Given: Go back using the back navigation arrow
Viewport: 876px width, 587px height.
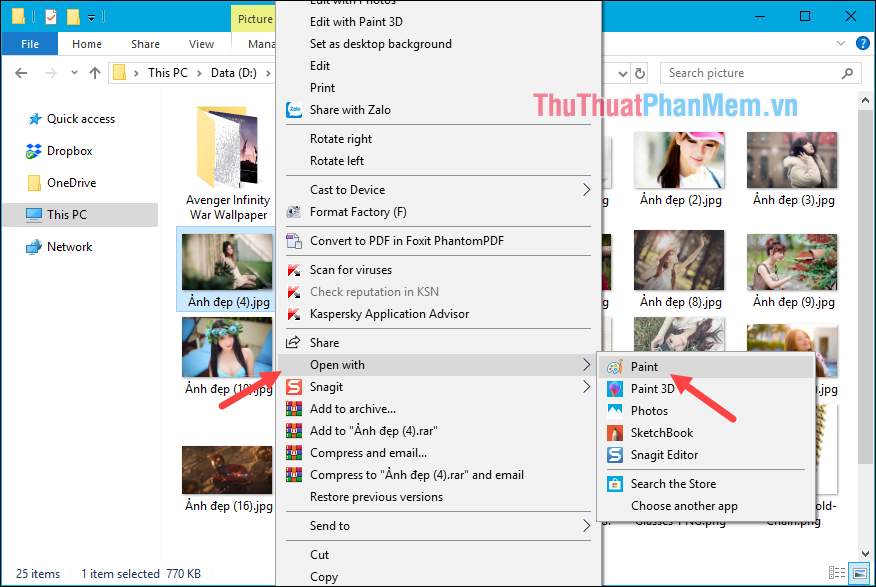Looking at the screenshot, I should pos(21,72).
